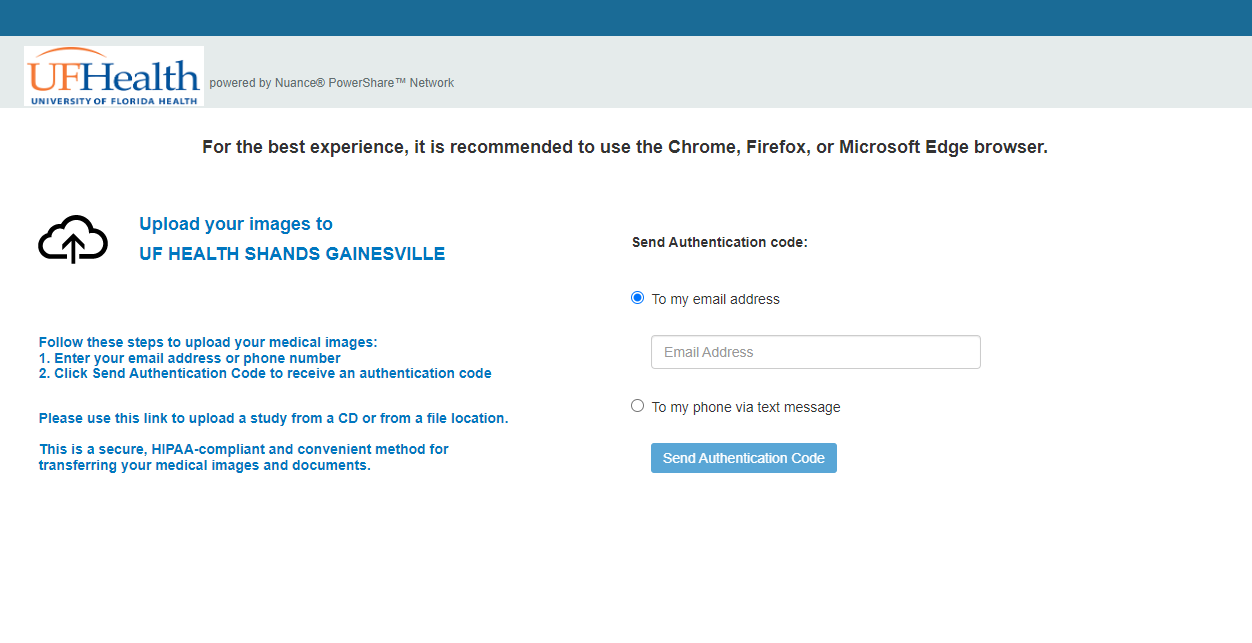The width and height of the screenshot is (1252, 643).
Task: Click the browser recommendation heading text
Action: [625, 147]
